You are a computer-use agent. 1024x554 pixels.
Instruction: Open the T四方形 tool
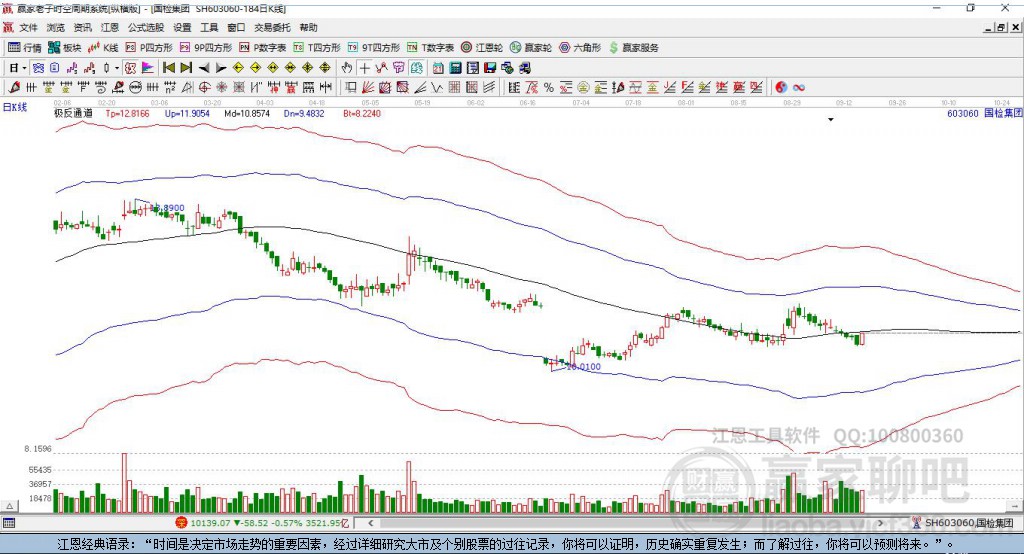317,48
